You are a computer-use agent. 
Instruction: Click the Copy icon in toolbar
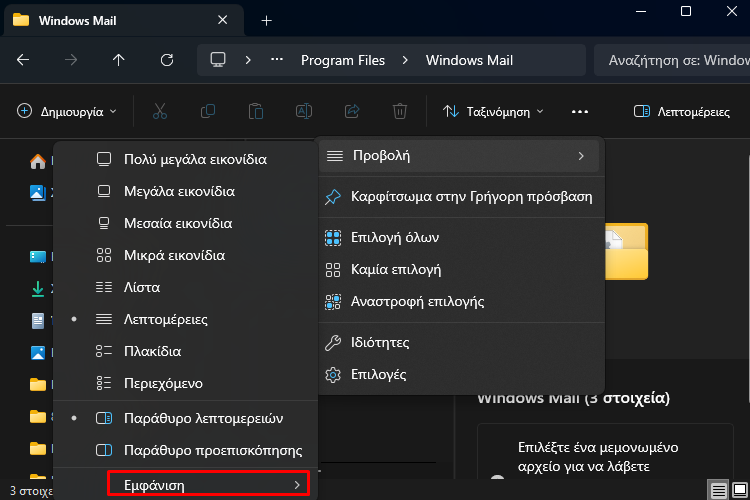tap(208, 111)
